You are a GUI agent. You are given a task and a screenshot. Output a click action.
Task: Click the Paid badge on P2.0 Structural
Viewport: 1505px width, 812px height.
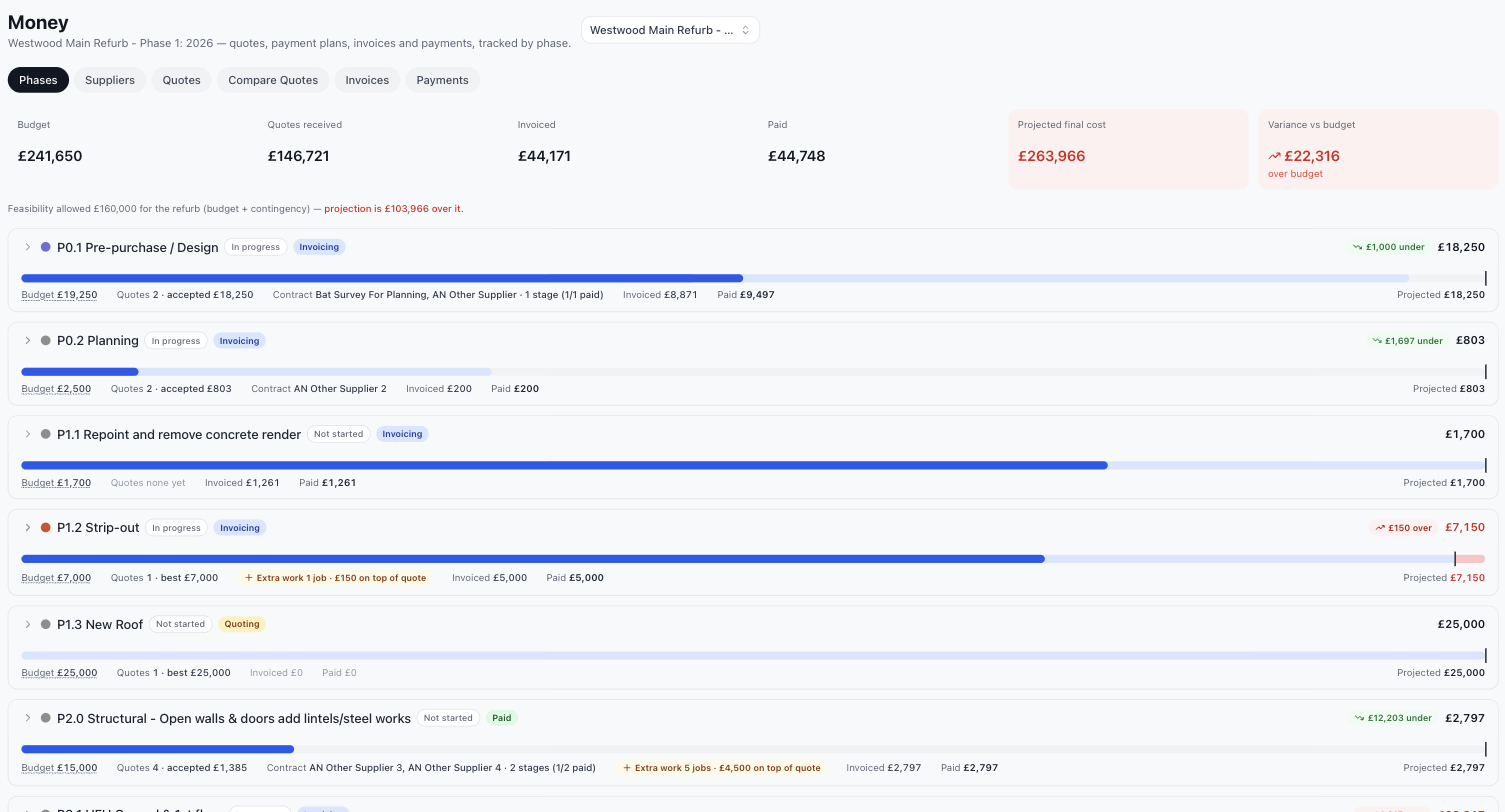[x=502, y=718]
